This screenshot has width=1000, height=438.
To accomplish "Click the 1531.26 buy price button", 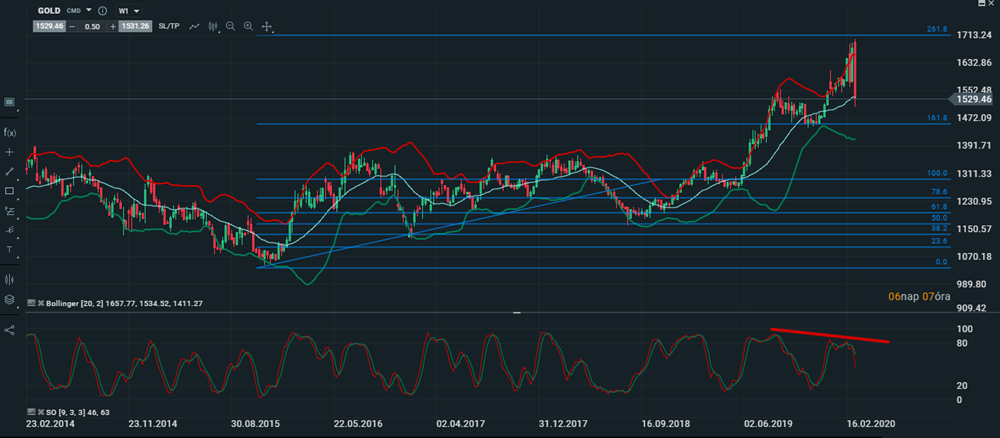I will (136, 26).
